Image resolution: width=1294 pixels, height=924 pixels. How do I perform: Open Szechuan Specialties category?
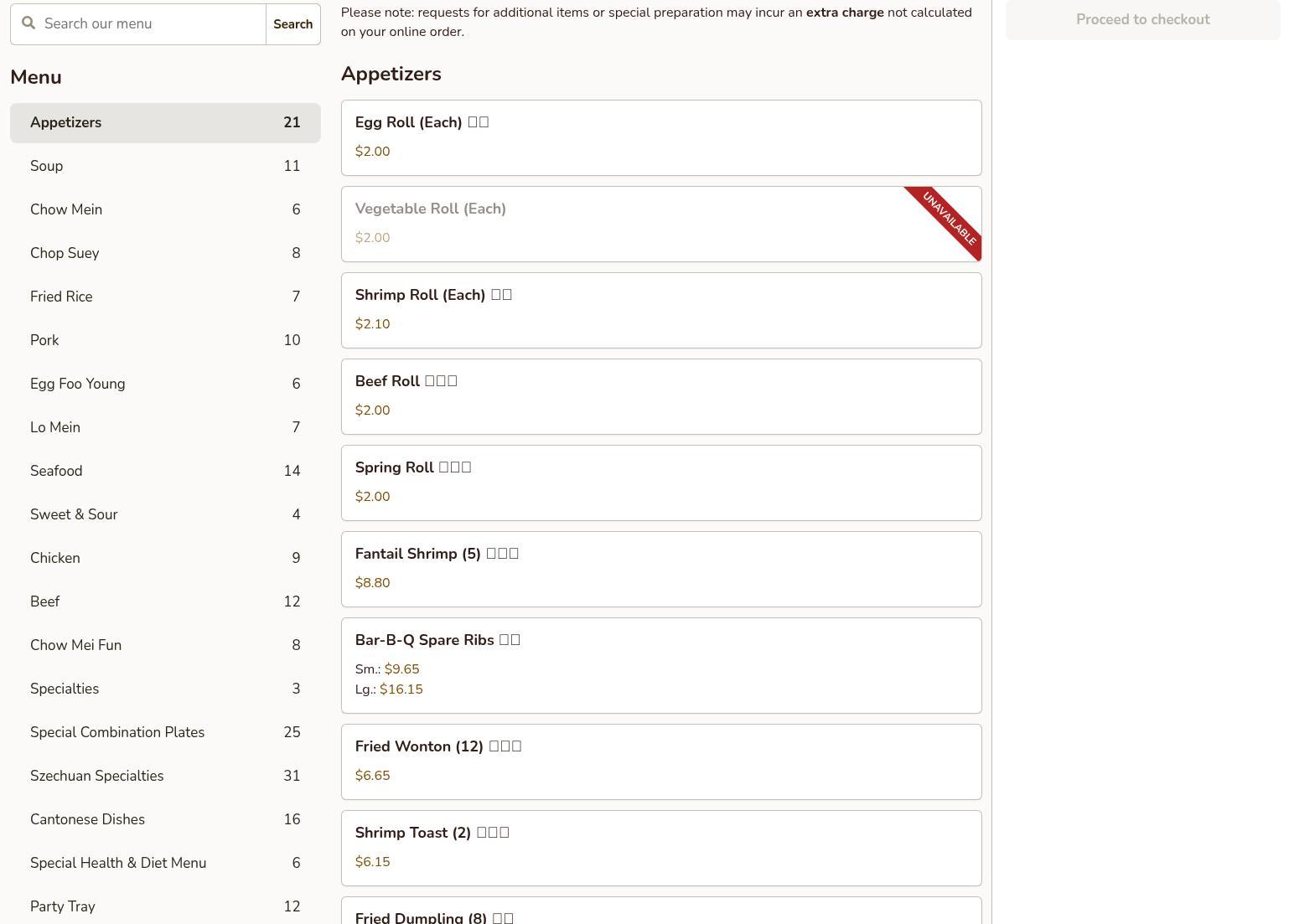point(165,776)
